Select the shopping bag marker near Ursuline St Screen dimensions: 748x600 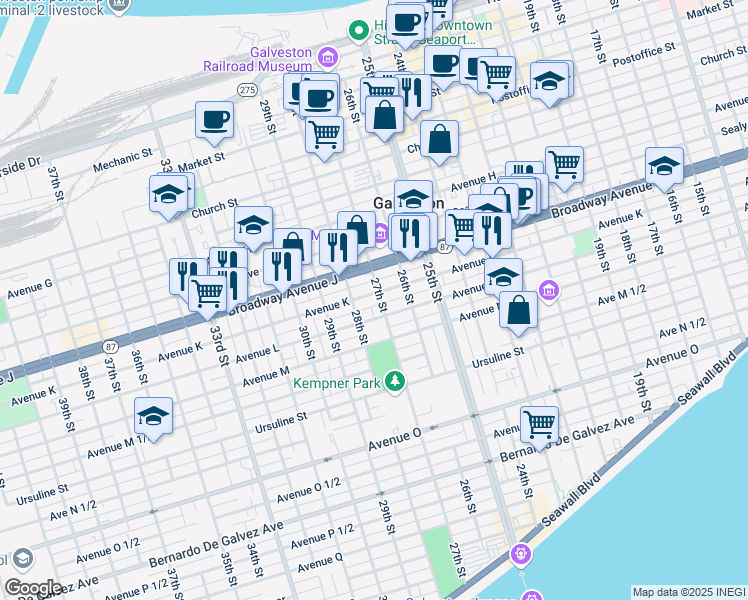(518, 313)
